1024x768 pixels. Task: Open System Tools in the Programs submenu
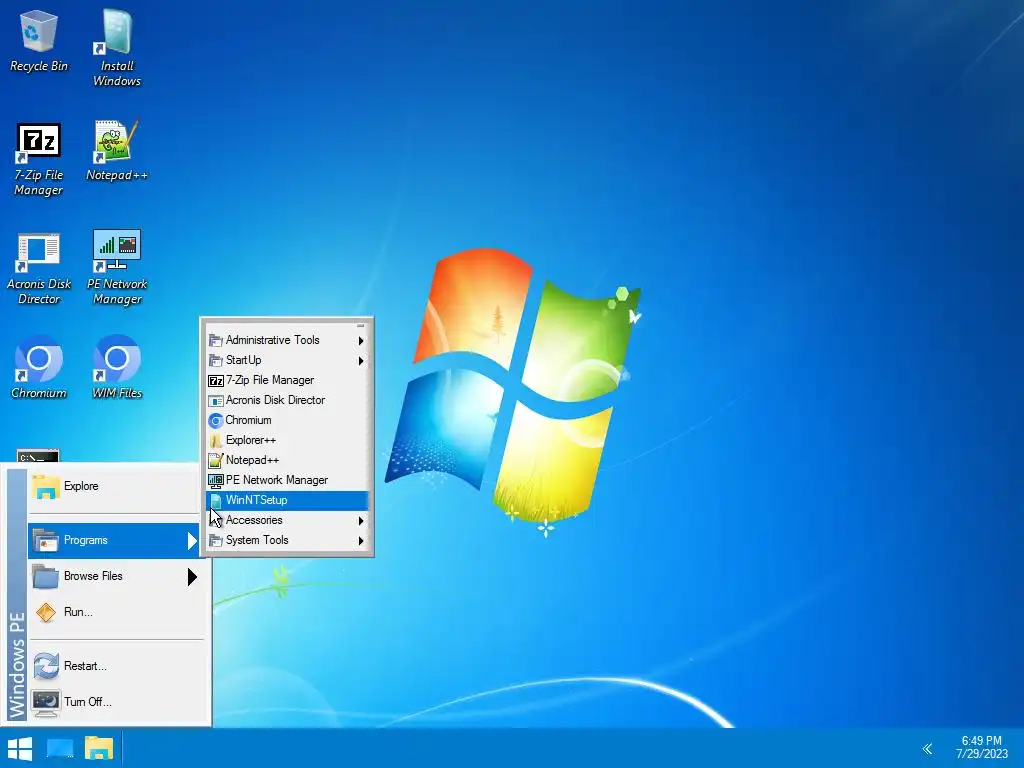[287, 540]
